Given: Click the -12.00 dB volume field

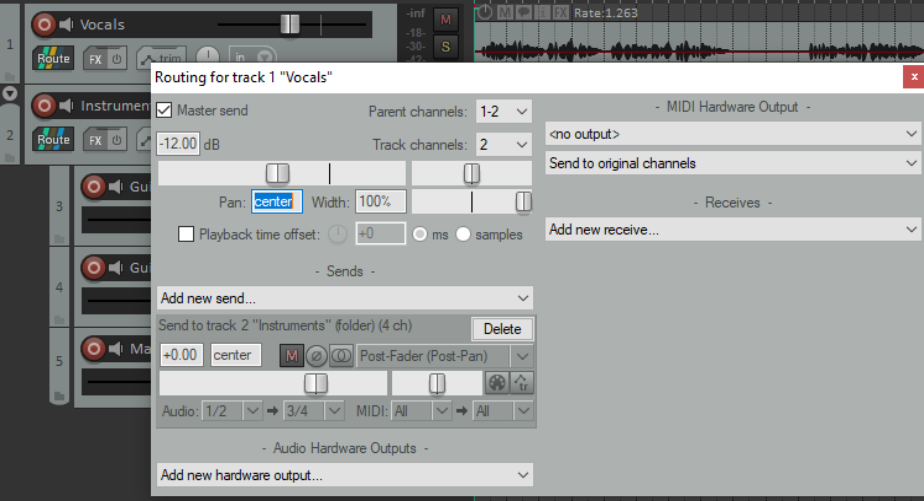Looking at the screenshot, I should (179, 144).
